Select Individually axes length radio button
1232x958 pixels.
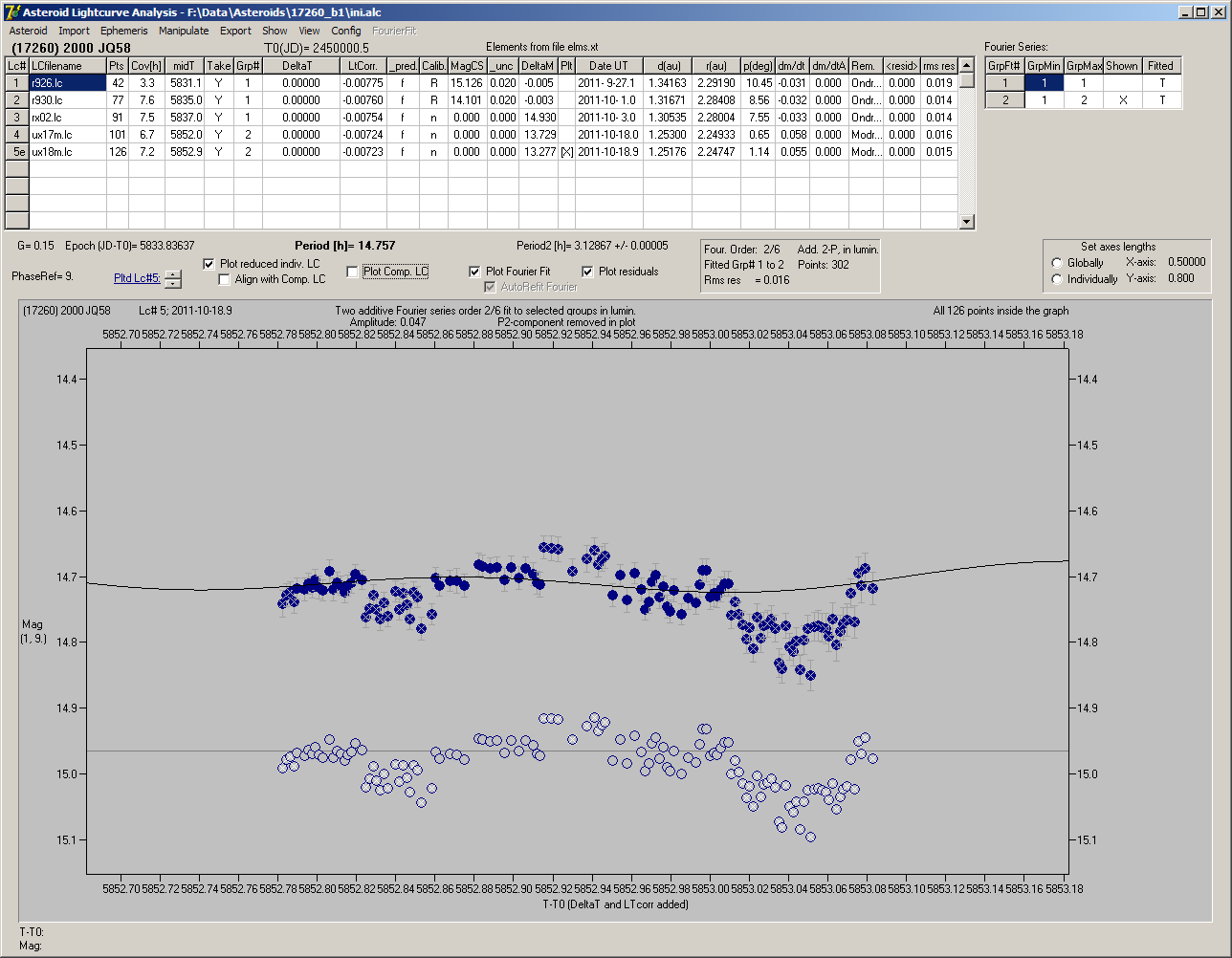pyautogui.click(x=1057, y=279)
